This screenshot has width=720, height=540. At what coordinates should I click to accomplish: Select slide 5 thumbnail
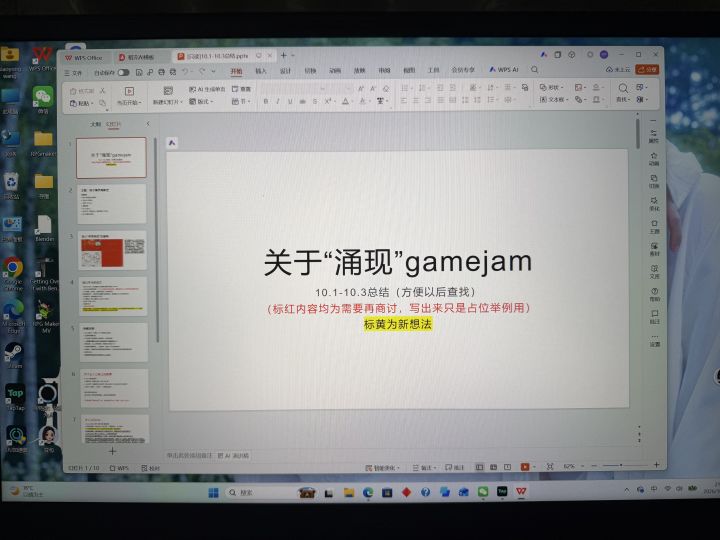[113, 342]
